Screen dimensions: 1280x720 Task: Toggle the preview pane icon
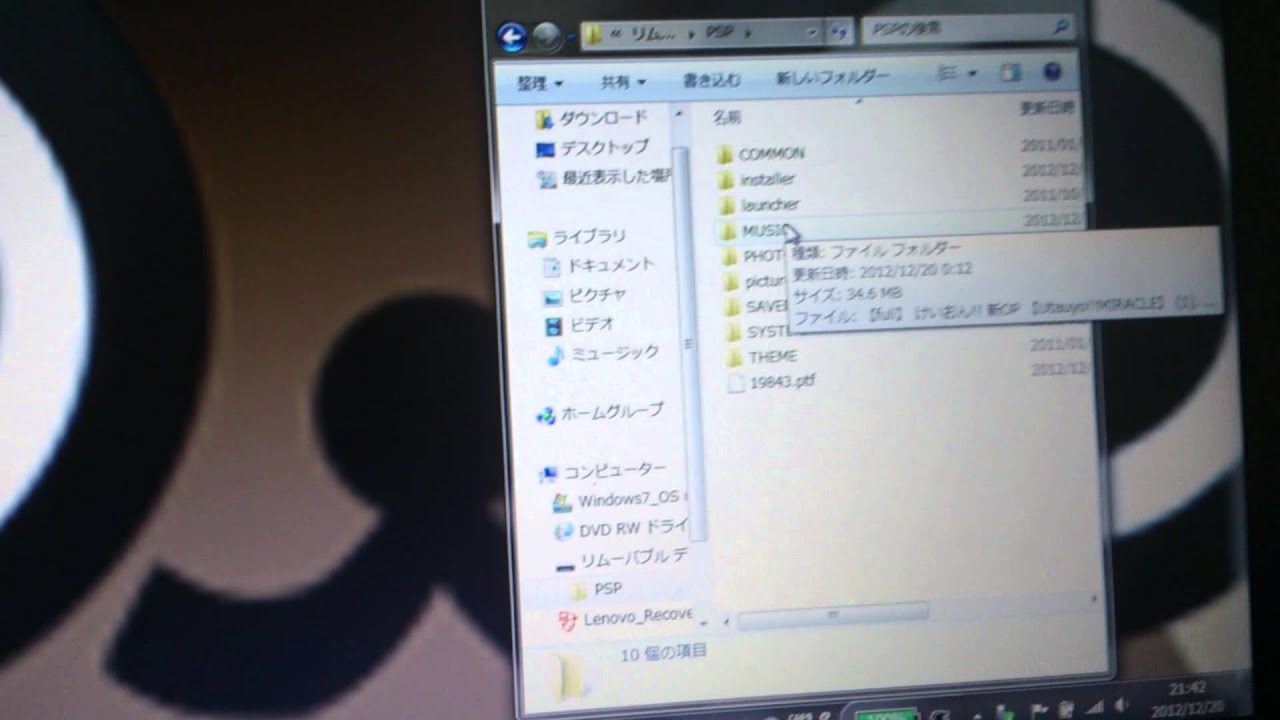(x=1011, y=73)
